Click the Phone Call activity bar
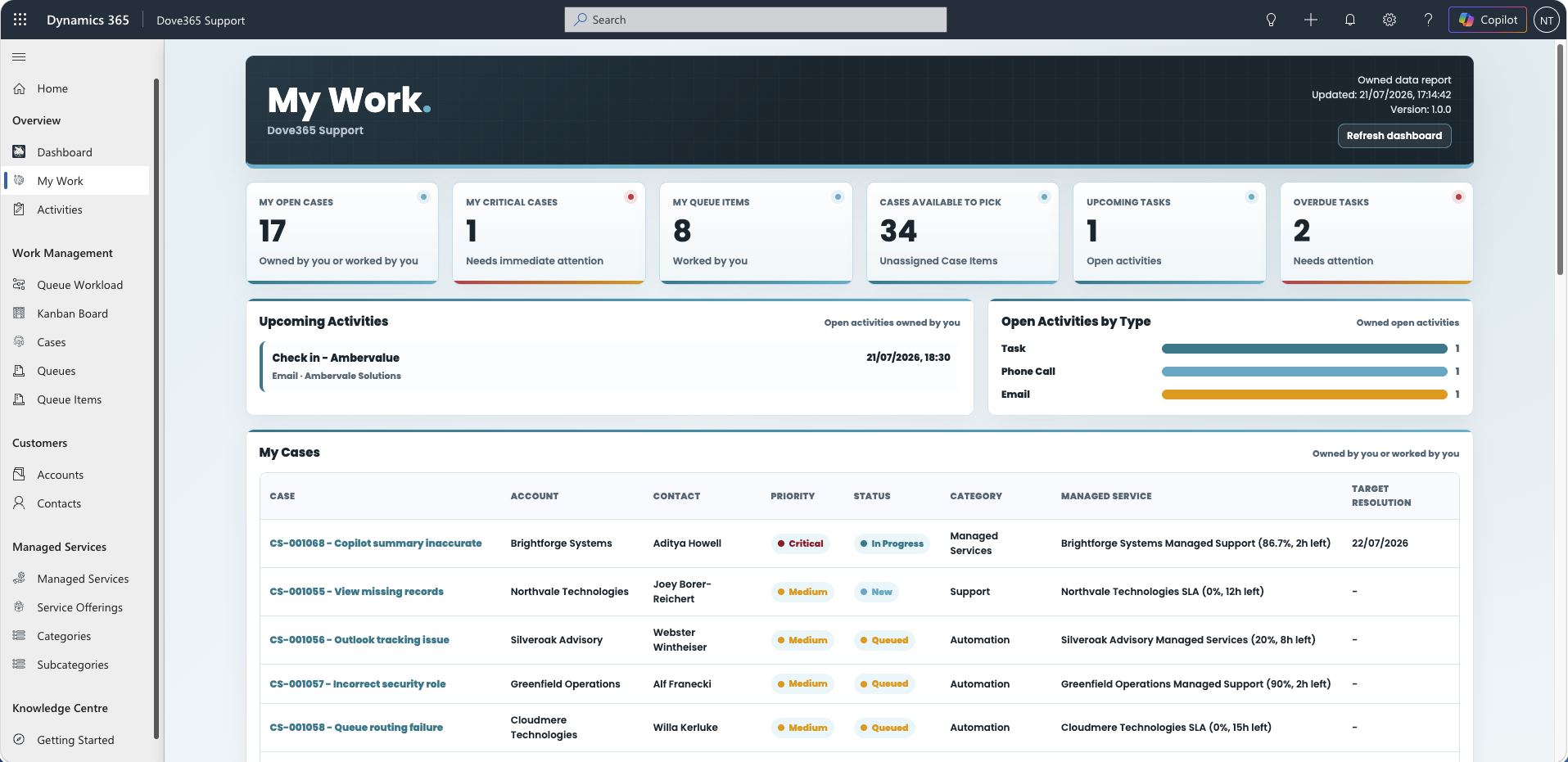The width and height of the screenshot is (1568, 762). point(1304,372)
